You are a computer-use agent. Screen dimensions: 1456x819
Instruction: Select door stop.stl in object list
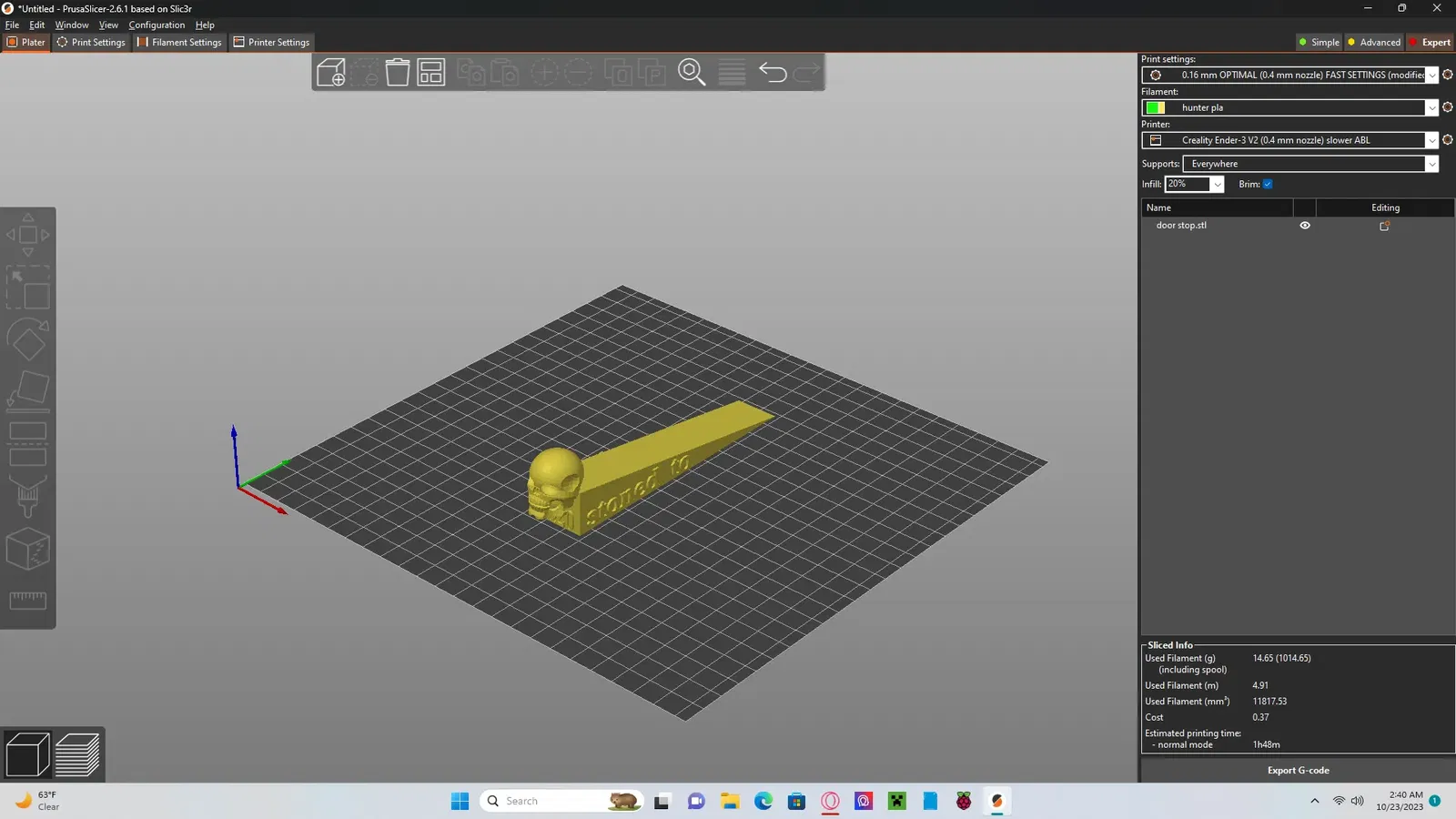[1181, 226]
